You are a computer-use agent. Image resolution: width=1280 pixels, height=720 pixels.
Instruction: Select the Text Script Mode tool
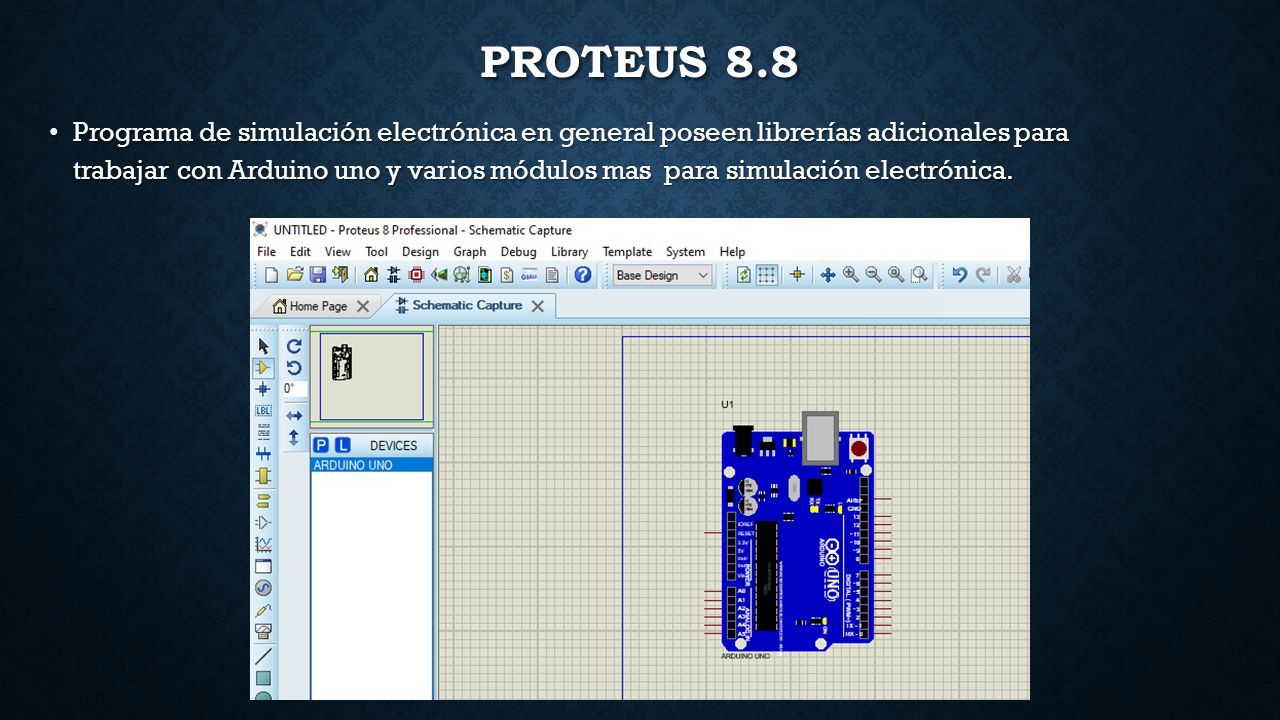coord(263,432)
